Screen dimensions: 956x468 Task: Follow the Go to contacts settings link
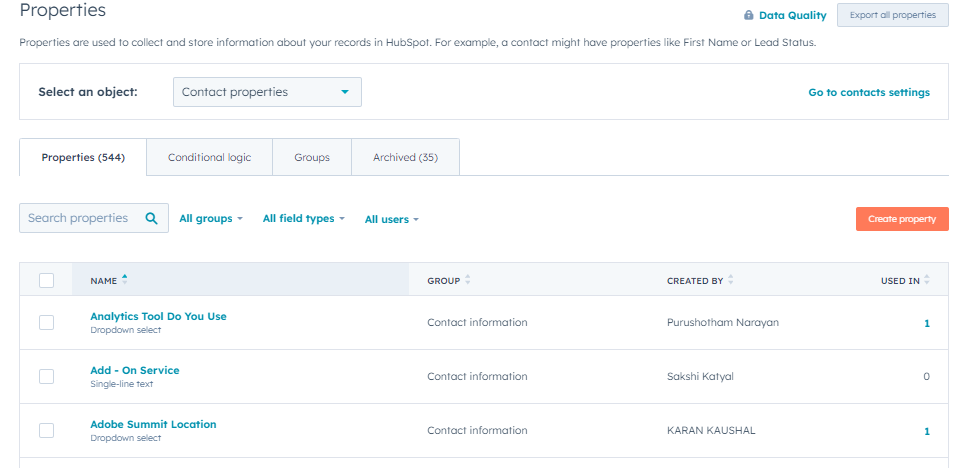[x=868, y=92]
